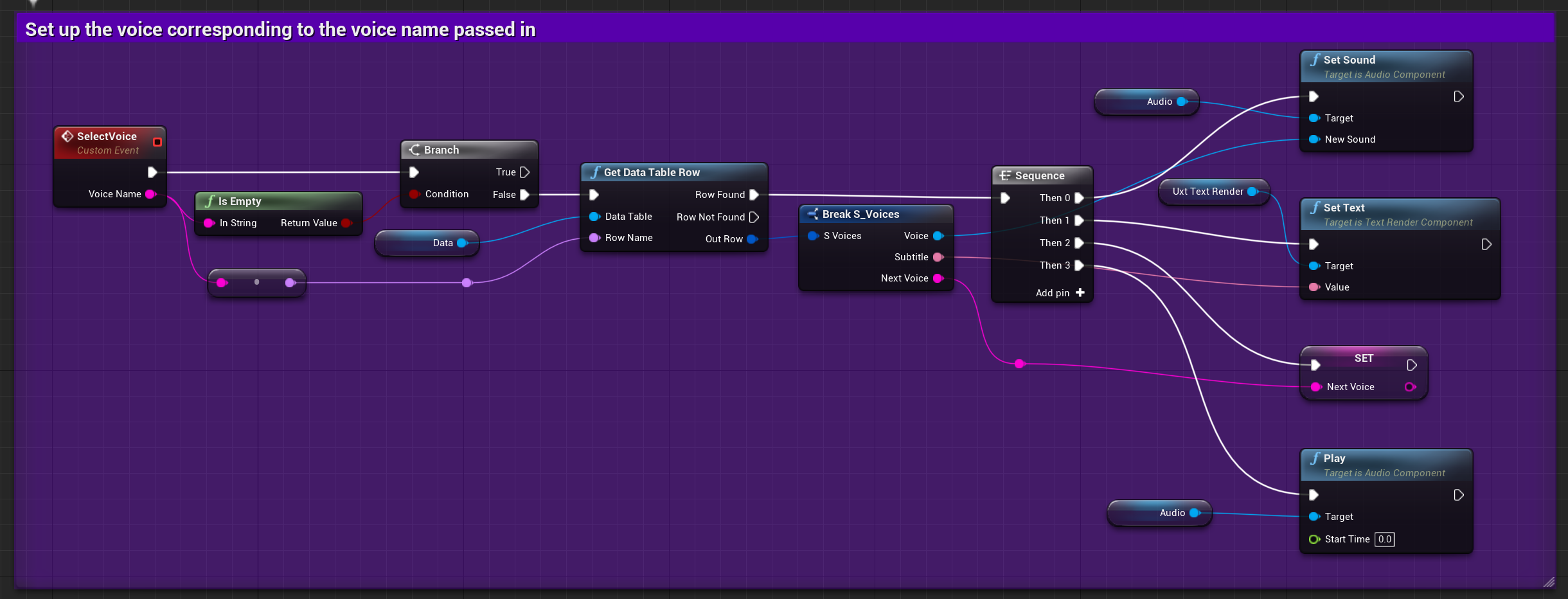Click the Branch True output pin
The height and width of the screenshot is (599, 1568).
524,172
